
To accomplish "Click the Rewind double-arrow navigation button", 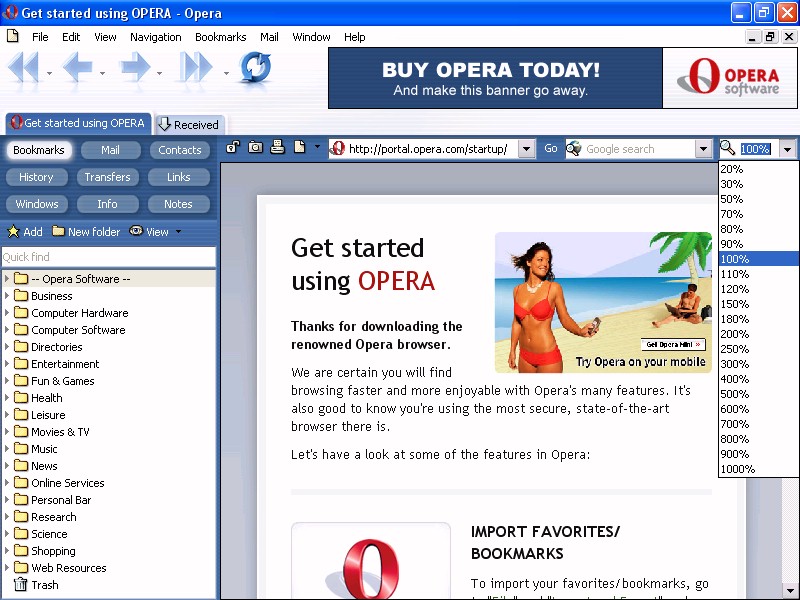I will pos(24,67).
